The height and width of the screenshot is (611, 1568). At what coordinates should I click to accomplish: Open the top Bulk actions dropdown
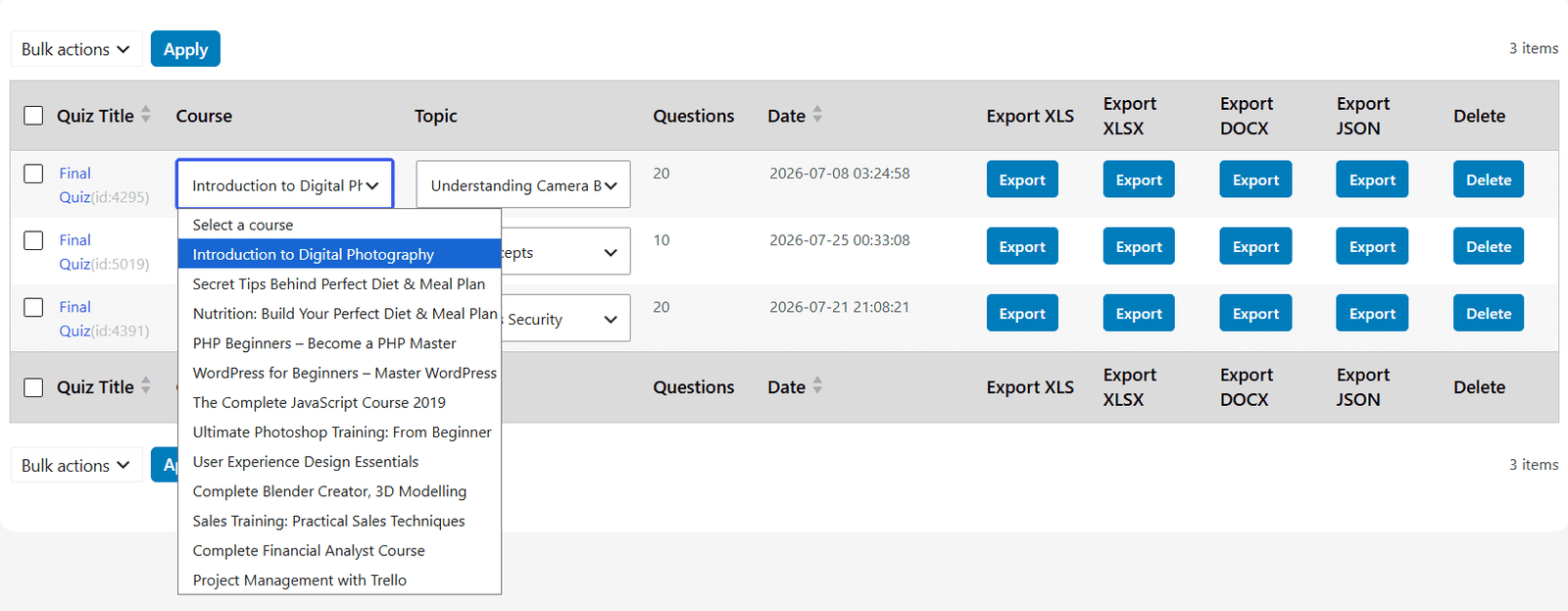tap(76, 49)
